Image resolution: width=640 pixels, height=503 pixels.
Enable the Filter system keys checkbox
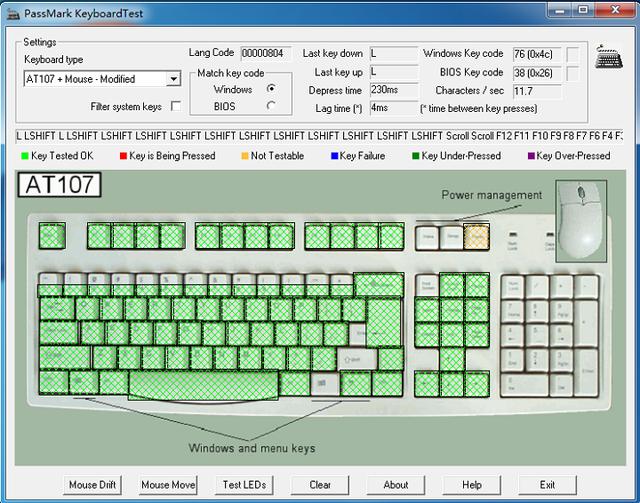pyautogui.click(x=176, y=106)
